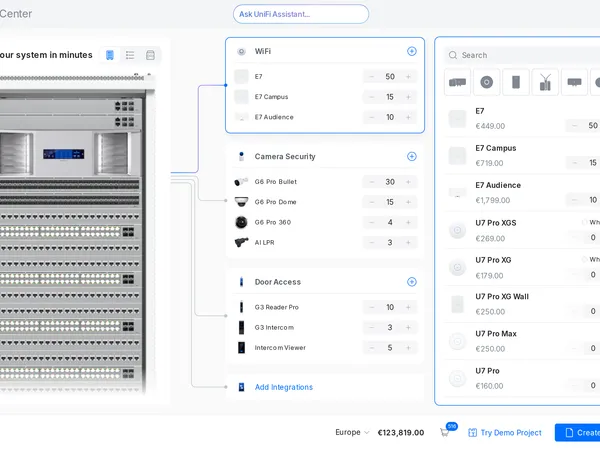The width and height of the screenshot is (600, 450).
Task: Click the G6 Pro Bullet quantity value 30
Action: point(390,182)
